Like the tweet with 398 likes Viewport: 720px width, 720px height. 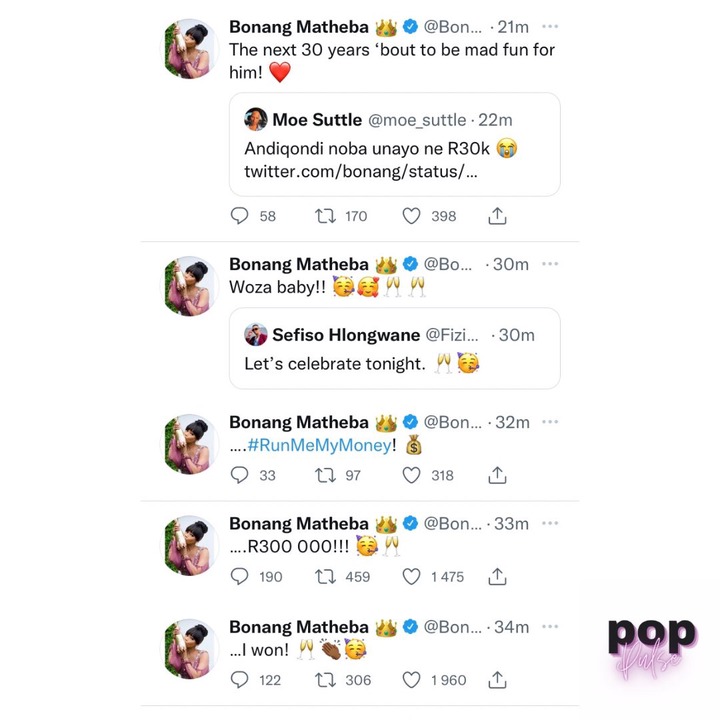pyautogui.click(x=411, y=216)
